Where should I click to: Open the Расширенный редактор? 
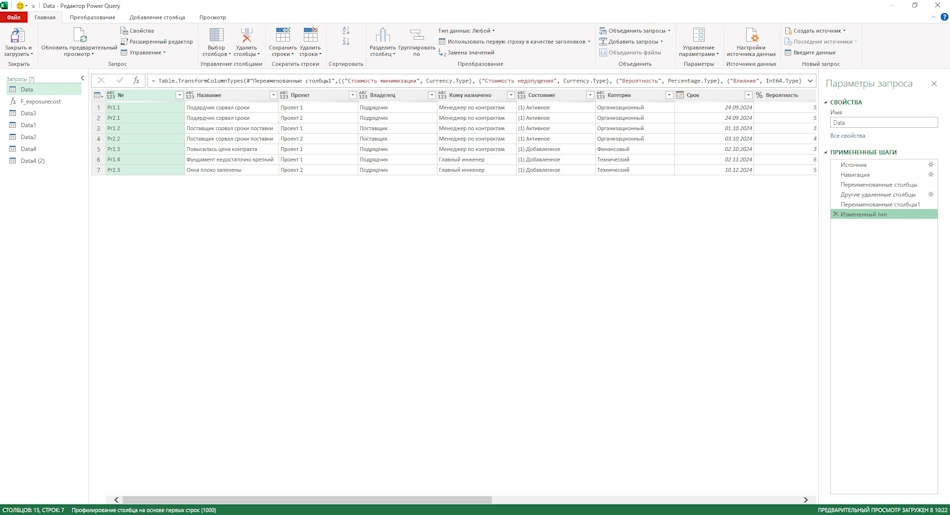coord(156,41)
